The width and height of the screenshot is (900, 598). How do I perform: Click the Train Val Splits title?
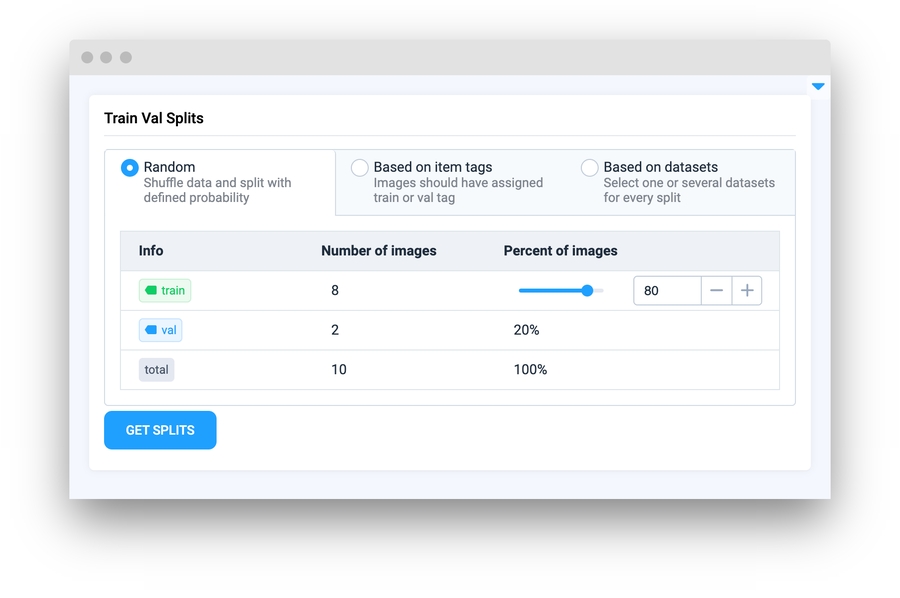pos(154,118)
